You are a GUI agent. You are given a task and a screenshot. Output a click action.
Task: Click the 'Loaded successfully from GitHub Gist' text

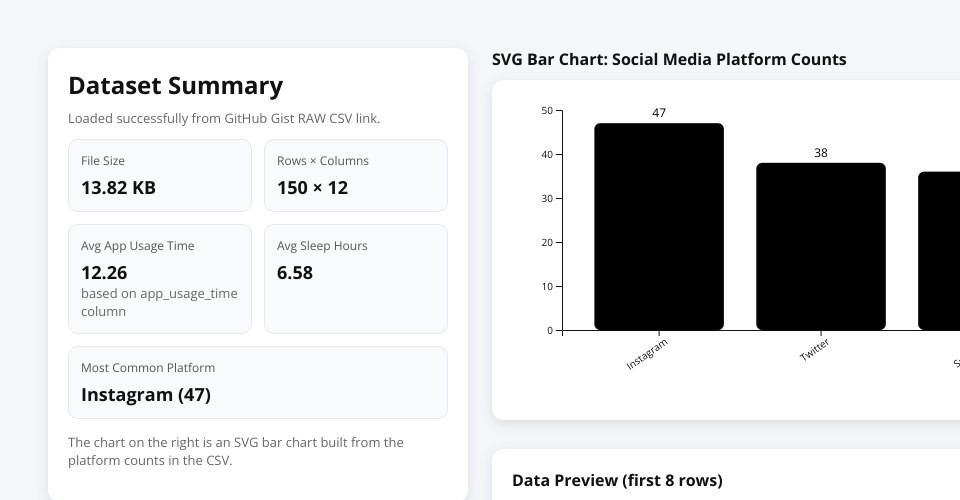(224, 118)
